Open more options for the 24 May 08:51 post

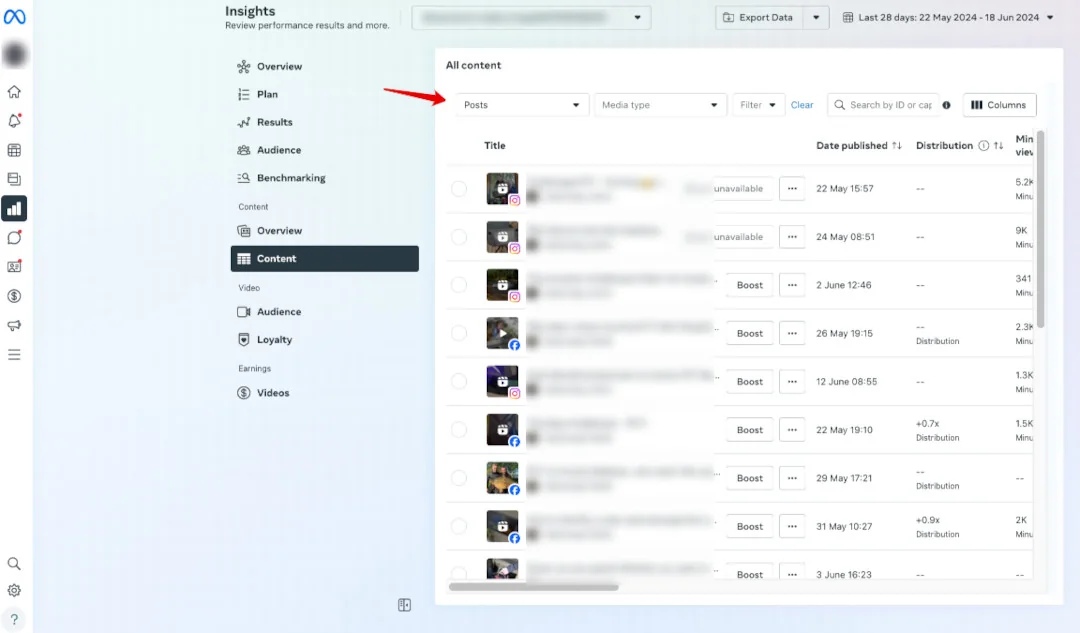click(x=792, y=236)
